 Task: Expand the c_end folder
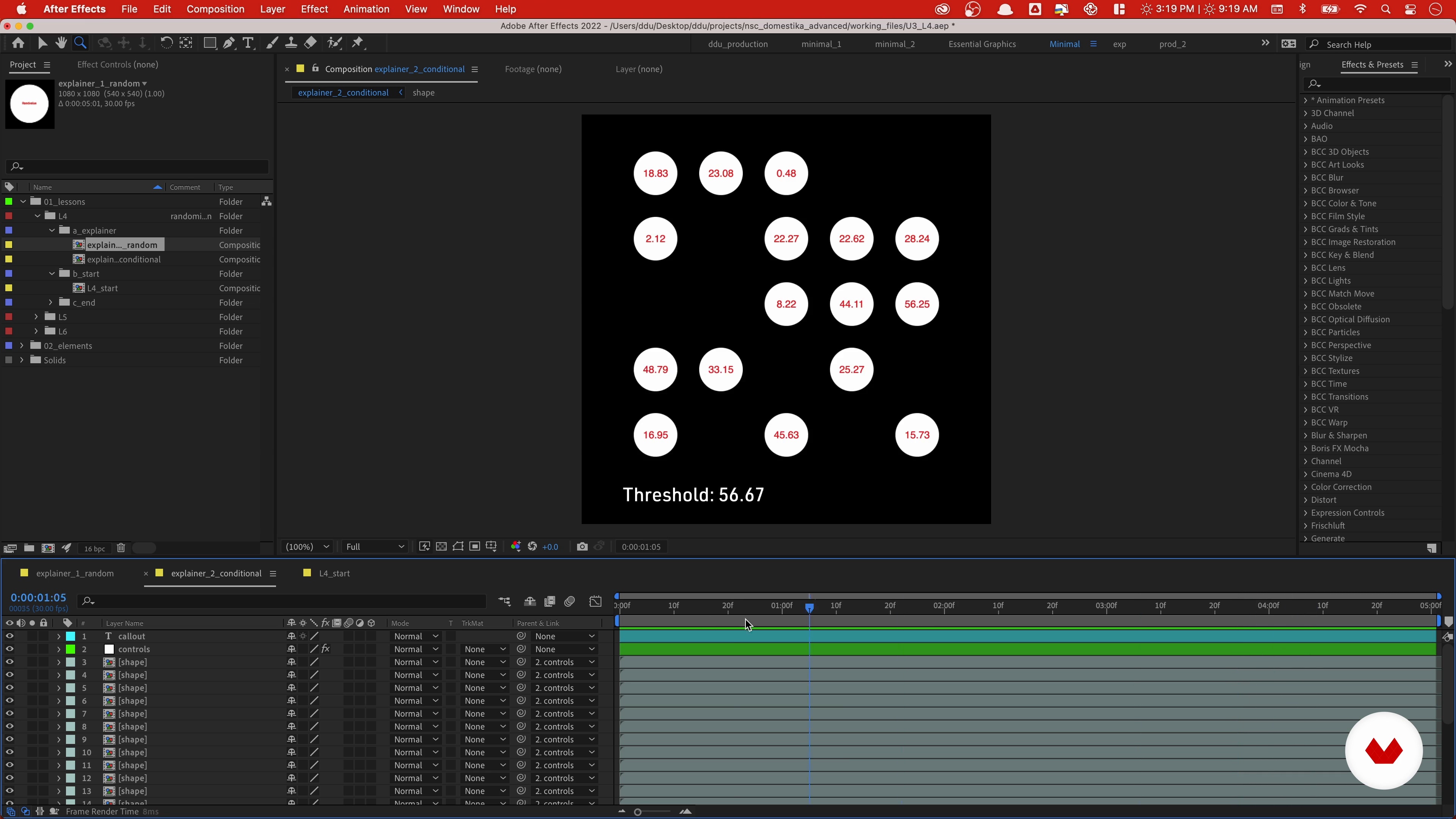tap(51, 303)
